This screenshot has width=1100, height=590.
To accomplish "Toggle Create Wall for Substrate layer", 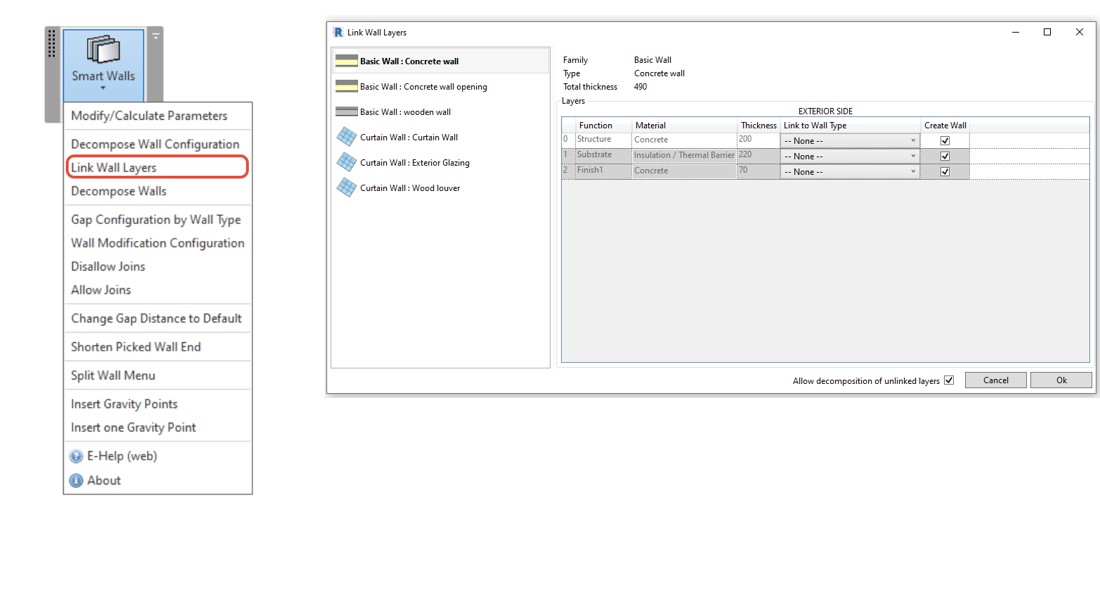I will pos(944,156).
